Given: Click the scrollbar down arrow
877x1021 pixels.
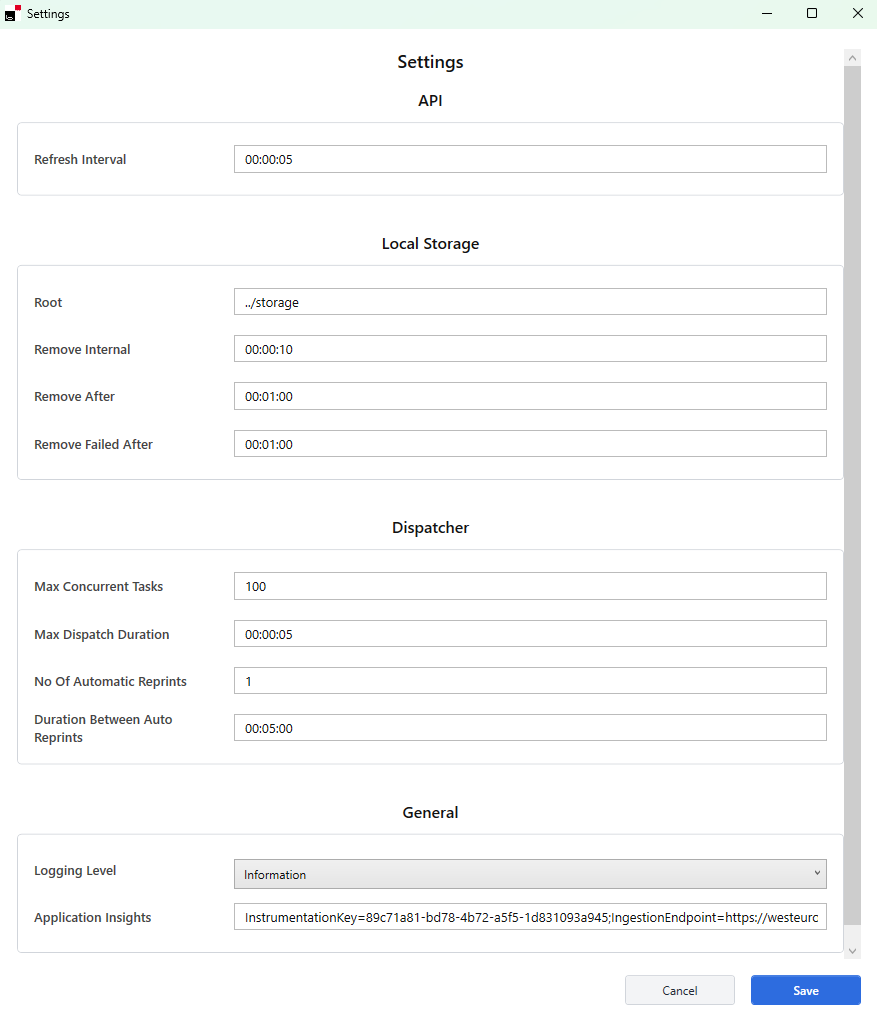Looking at the screenshot, I should tap(852, 950).
